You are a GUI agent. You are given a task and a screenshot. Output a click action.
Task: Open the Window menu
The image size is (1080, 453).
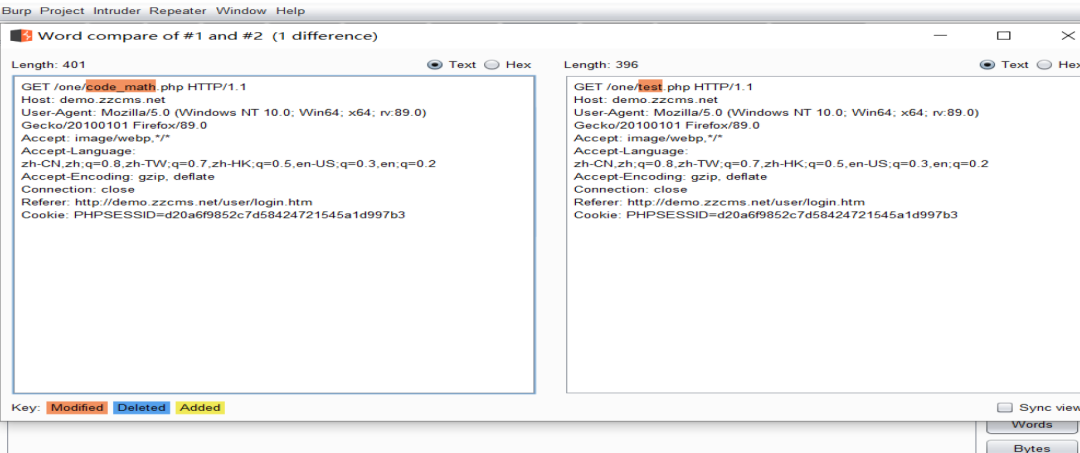pos(240,11)
